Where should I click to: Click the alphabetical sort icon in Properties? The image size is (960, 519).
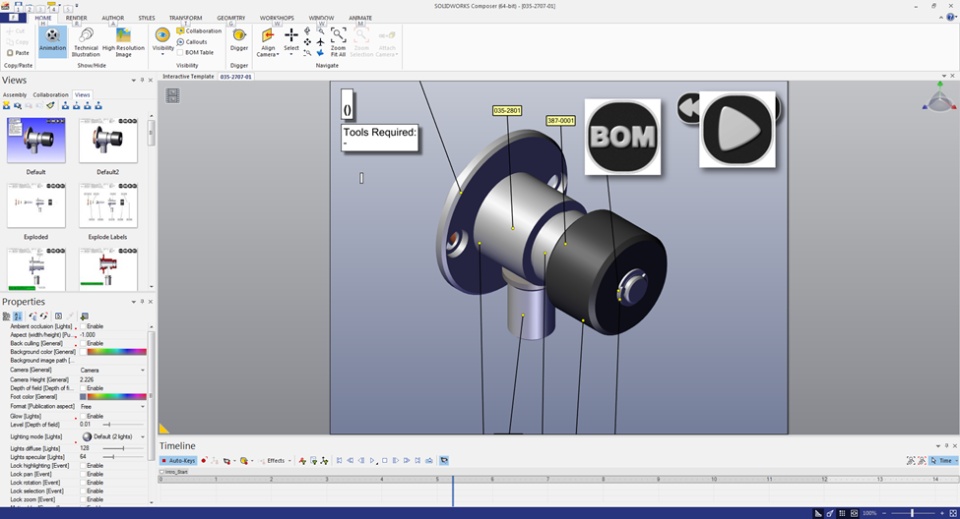(18, 316)
